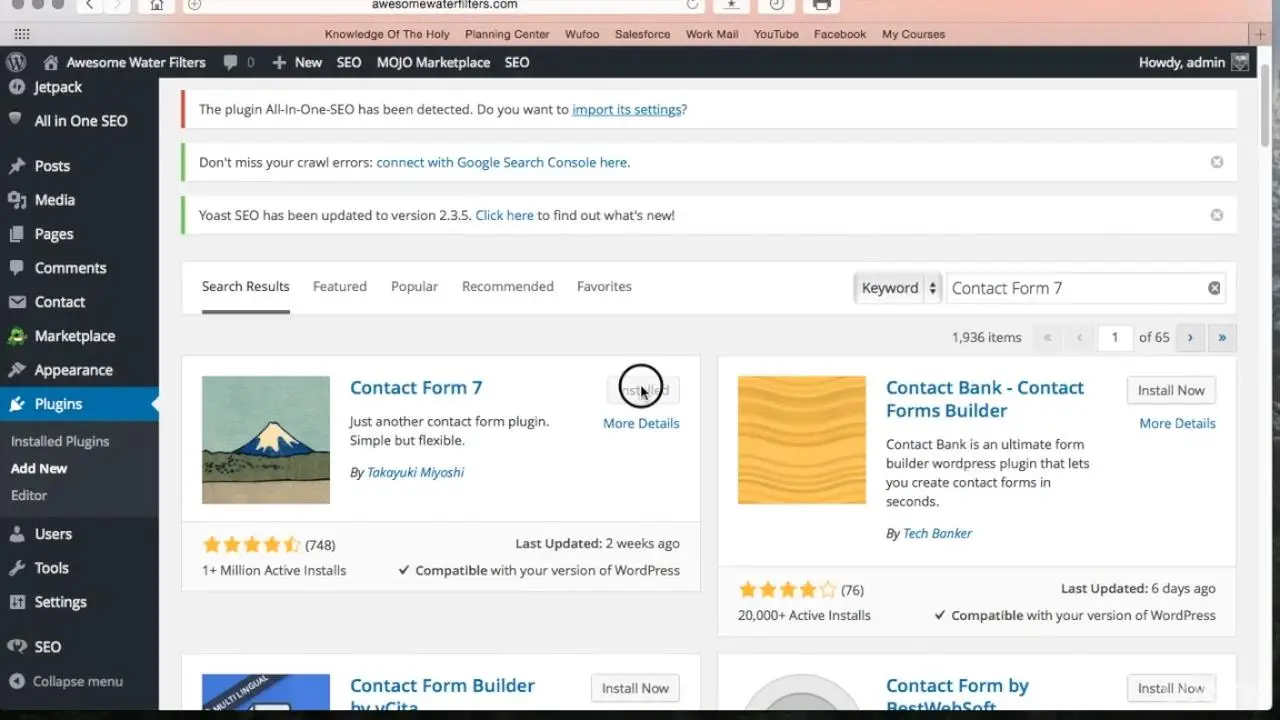
Task: Open All in One SEO sidebar menu
Action: [79, 121]
